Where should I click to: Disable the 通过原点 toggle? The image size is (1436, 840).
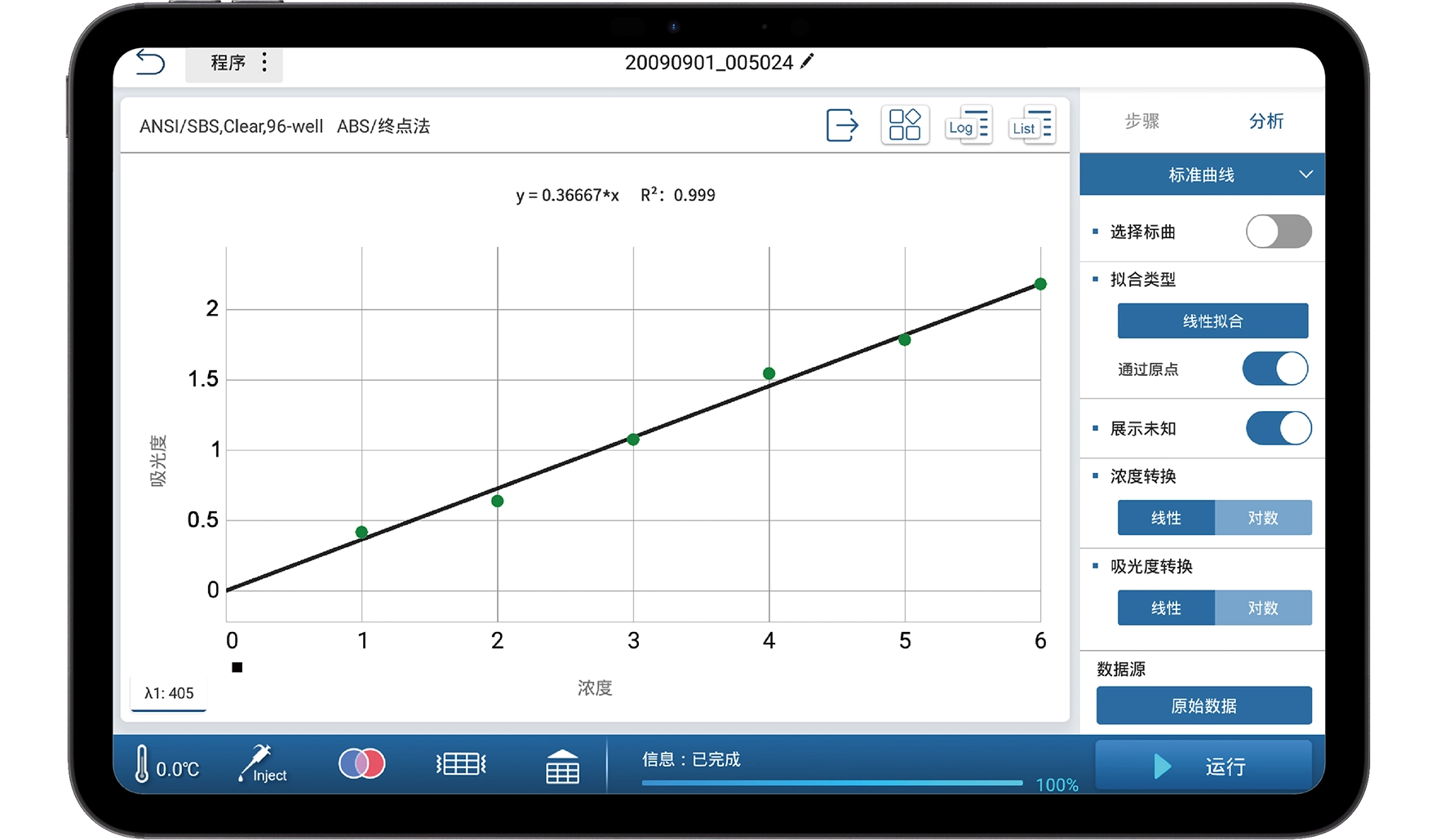click(1274, 369)
